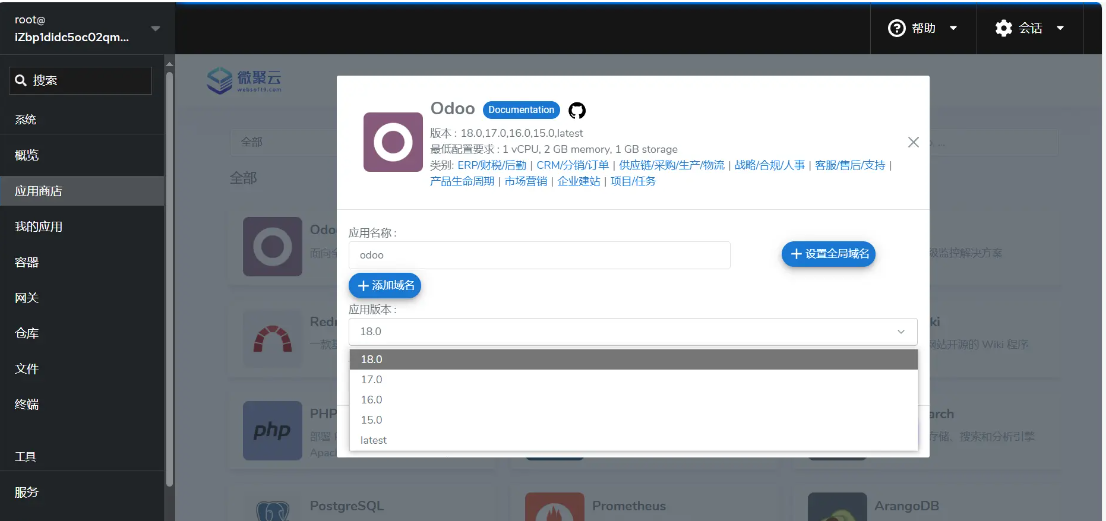The width and height of the screenshot is (1106, 521).
Task: Select version 15.0 from the list
Action: click(633, 420)
